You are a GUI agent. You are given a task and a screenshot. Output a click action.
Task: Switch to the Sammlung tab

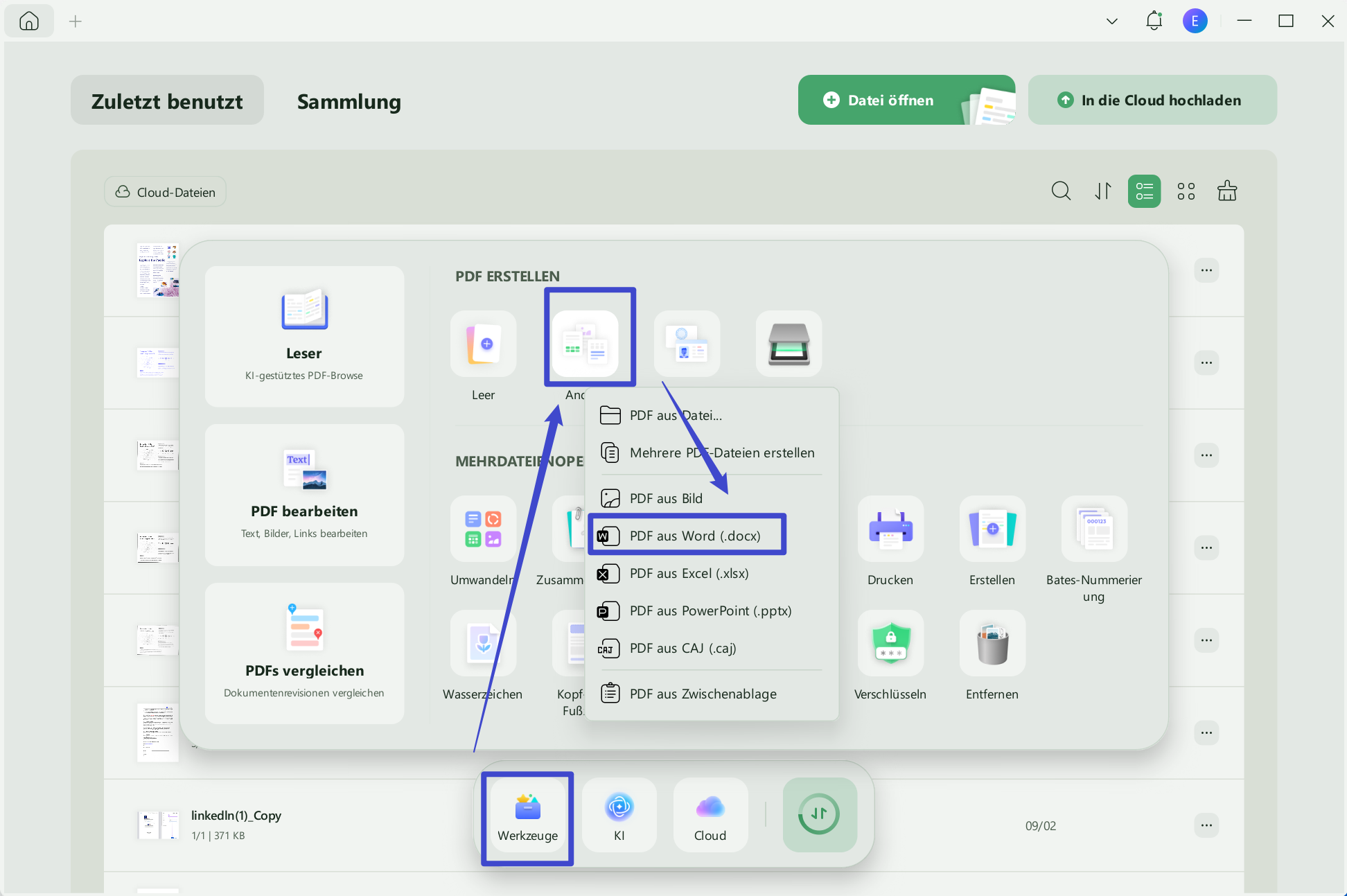click(x=349, y=101)
